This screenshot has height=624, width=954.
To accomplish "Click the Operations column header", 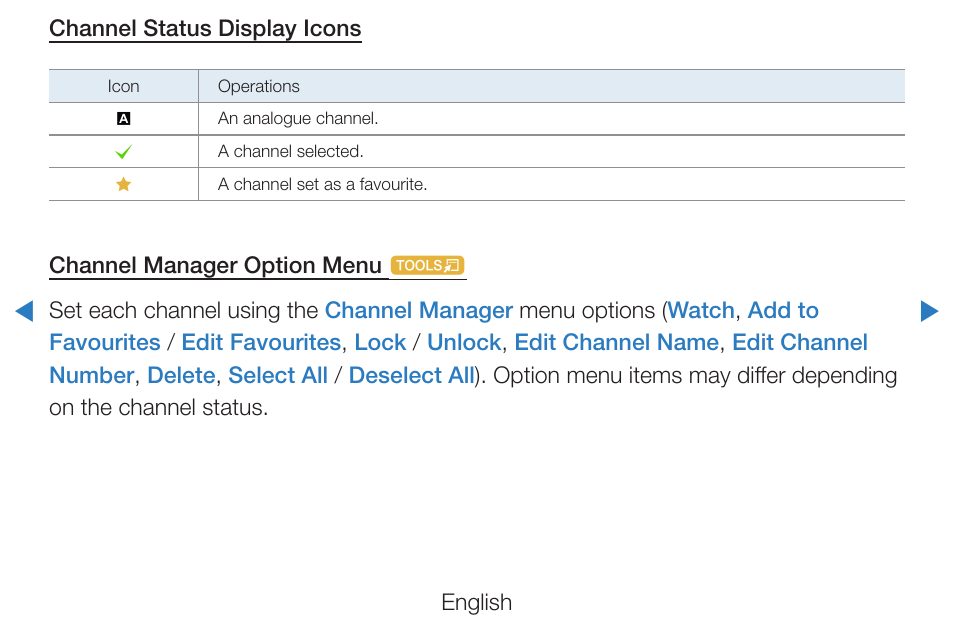I will [259, 86].
